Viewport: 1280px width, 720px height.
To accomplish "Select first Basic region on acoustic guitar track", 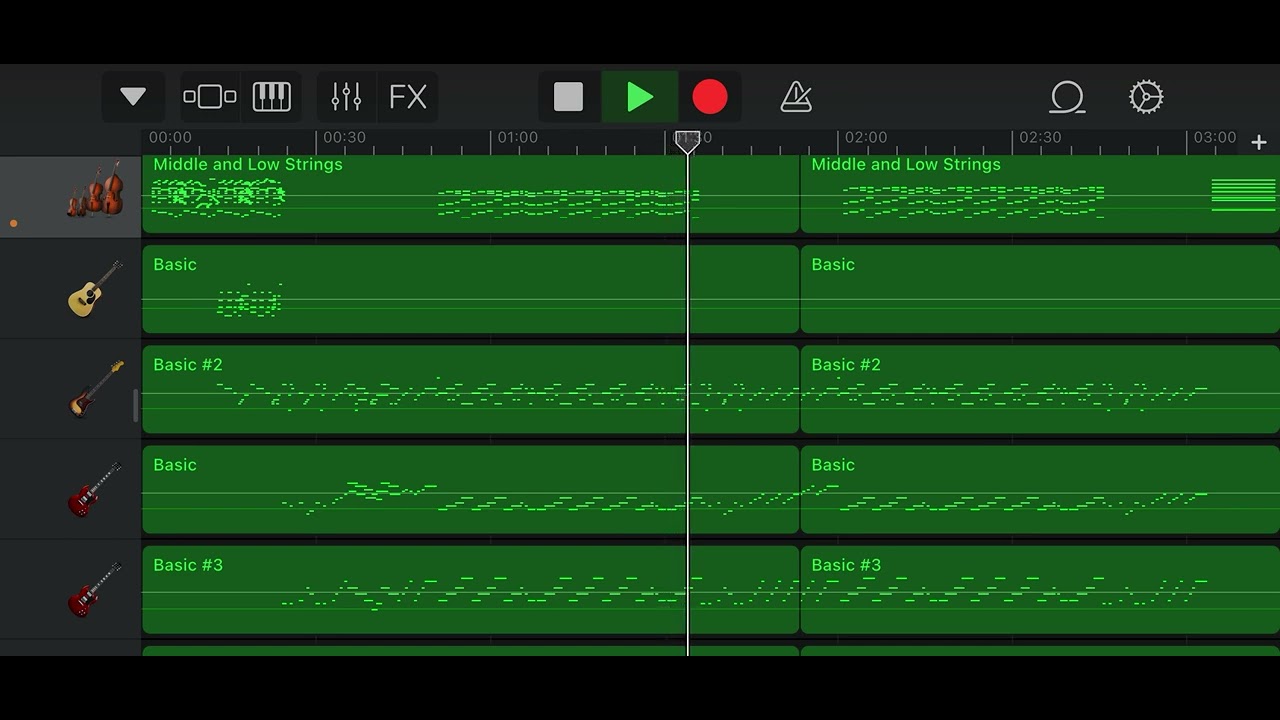I will click(471, 289).
